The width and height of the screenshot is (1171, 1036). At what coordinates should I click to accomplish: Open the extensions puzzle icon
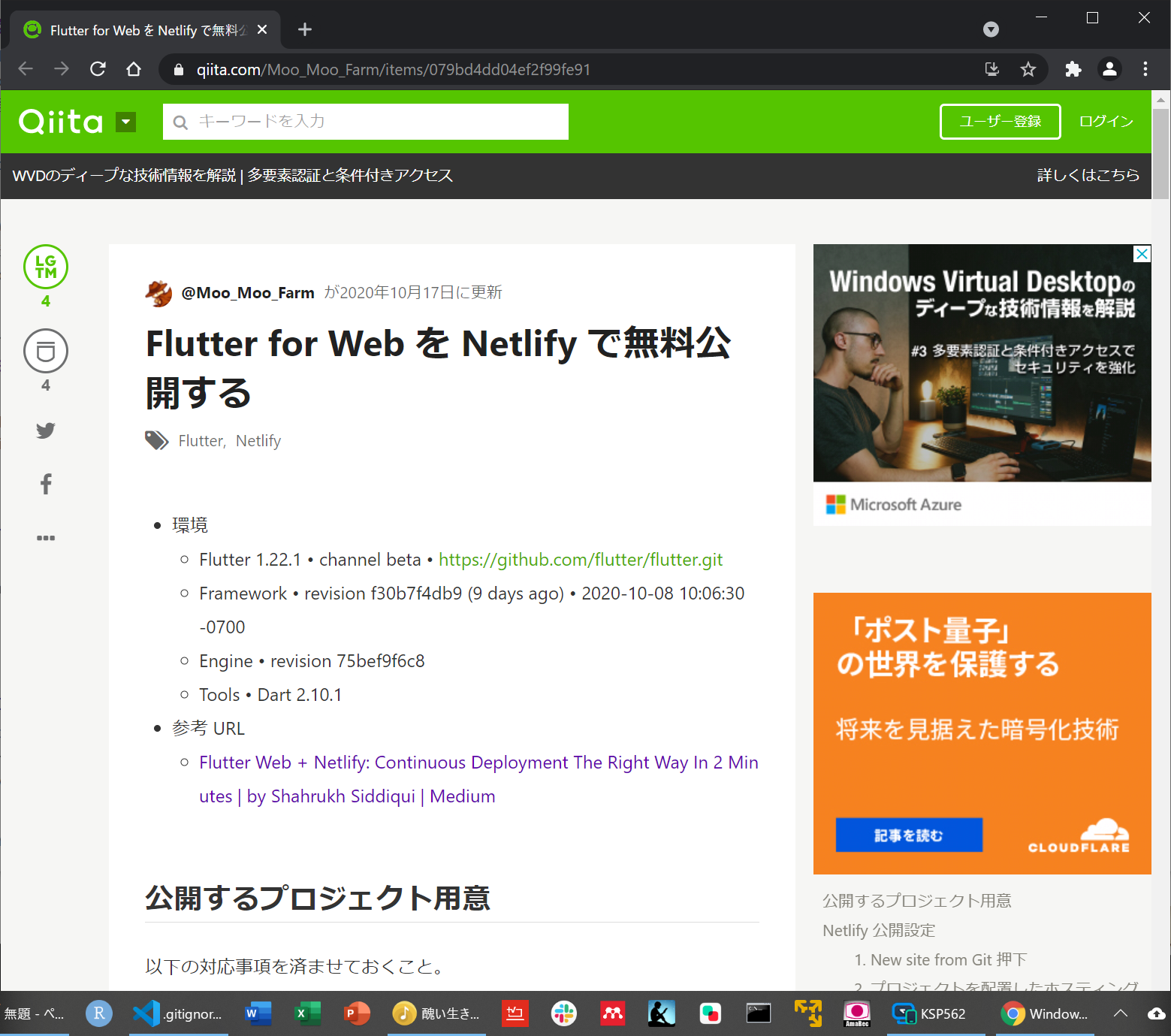pos(1073,69)
